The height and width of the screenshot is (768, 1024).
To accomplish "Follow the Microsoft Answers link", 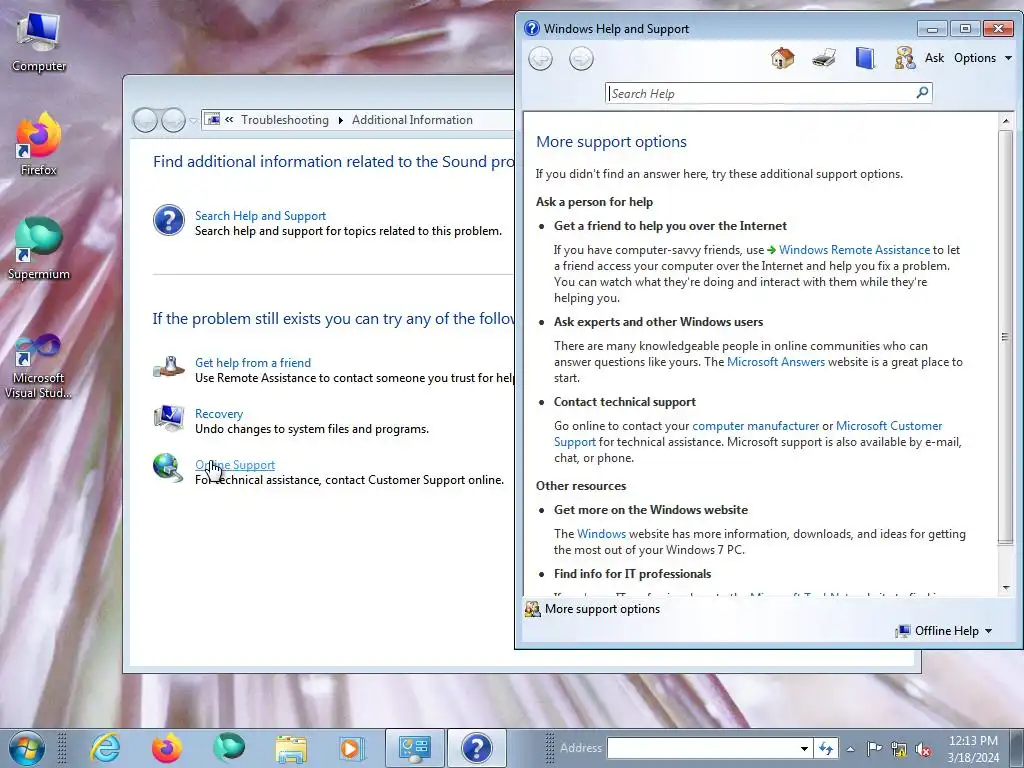I will coord(776,362).
